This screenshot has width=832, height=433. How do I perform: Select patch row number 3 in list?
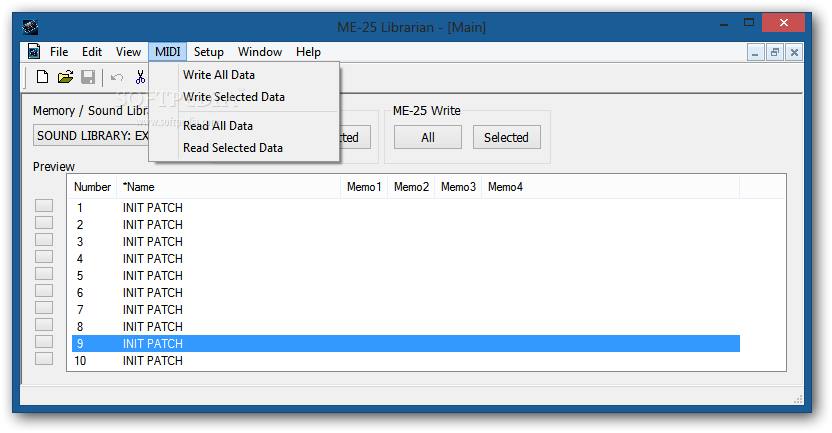click(x=152, y=242)
